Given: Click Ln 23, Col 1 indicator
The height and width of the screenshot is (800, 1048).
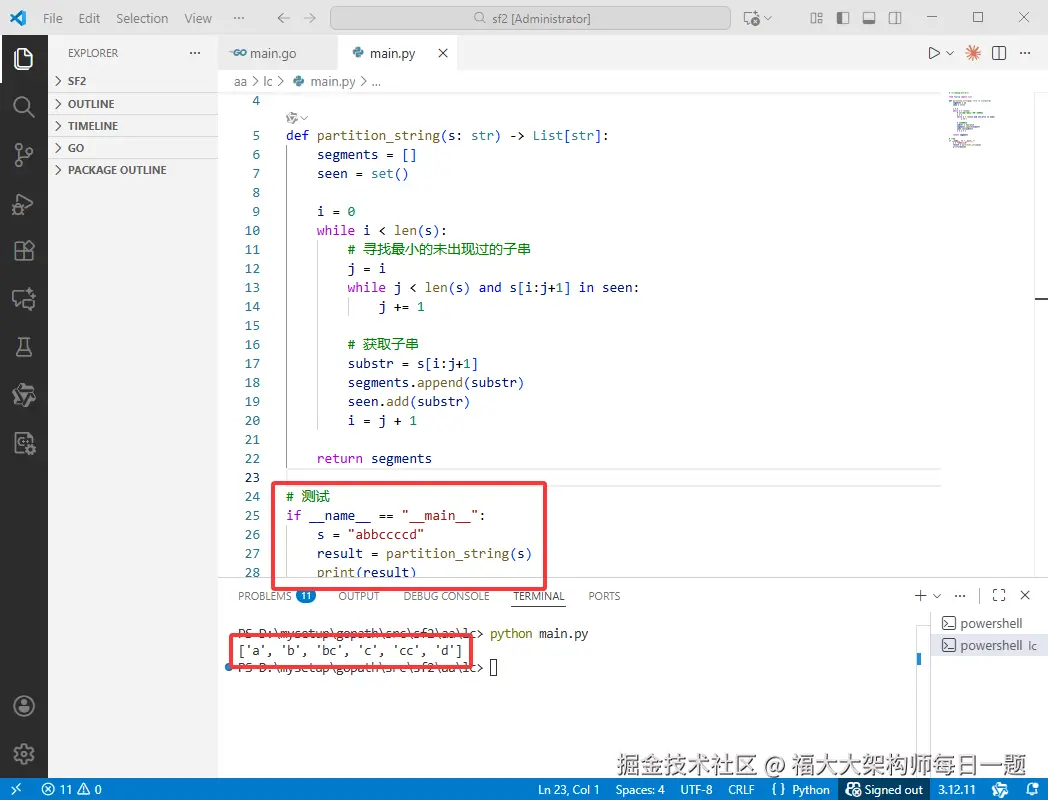Looking at the screenshot, I should [x=569, y=789].
